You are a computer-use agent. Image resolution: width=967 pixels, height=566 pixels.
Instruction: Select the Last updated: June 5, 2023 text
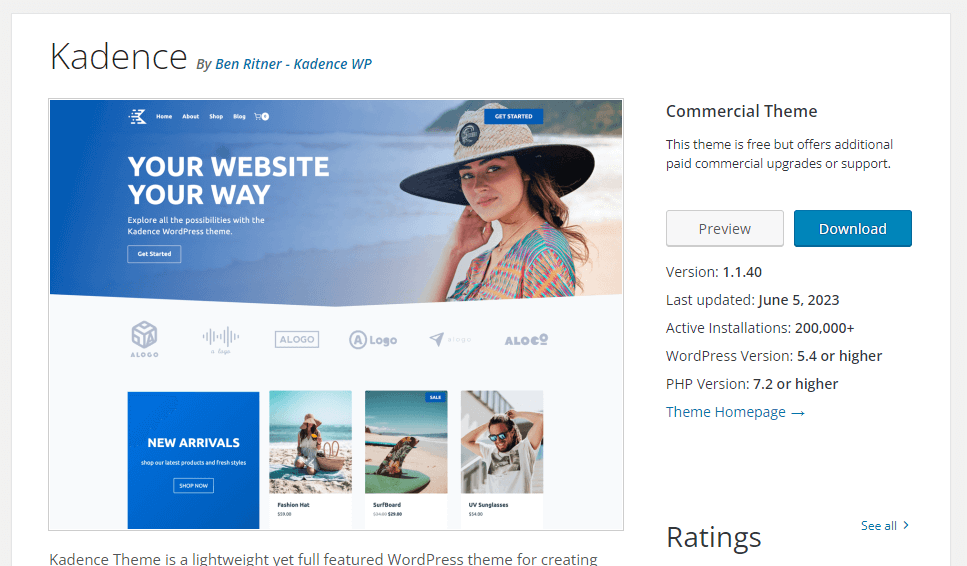tap(752, 300)
